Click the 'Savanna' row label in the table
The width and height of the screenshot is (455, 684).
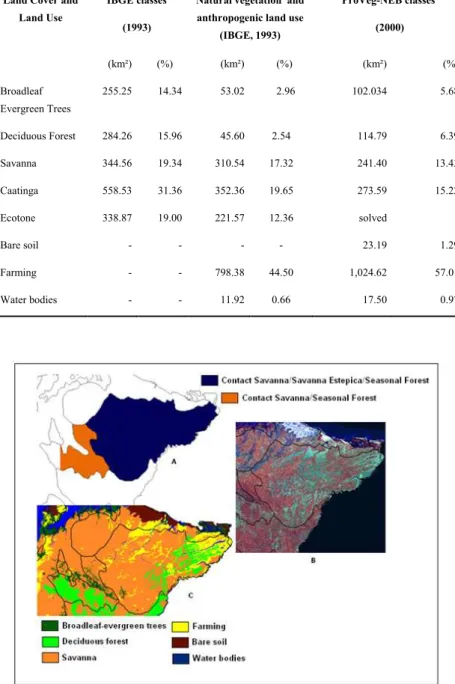pos(18,164)
